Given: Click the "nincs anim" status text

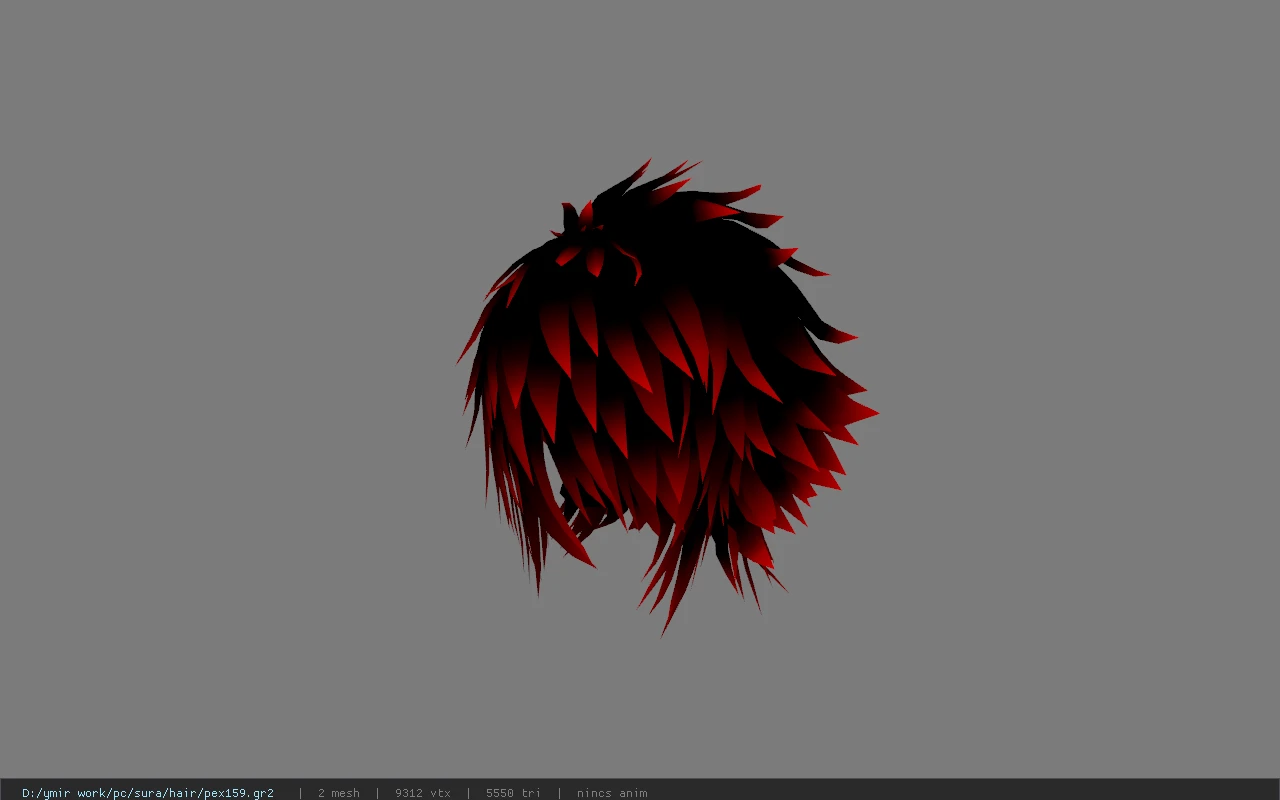Looking at the screenshot, I should tap(612, 793).
